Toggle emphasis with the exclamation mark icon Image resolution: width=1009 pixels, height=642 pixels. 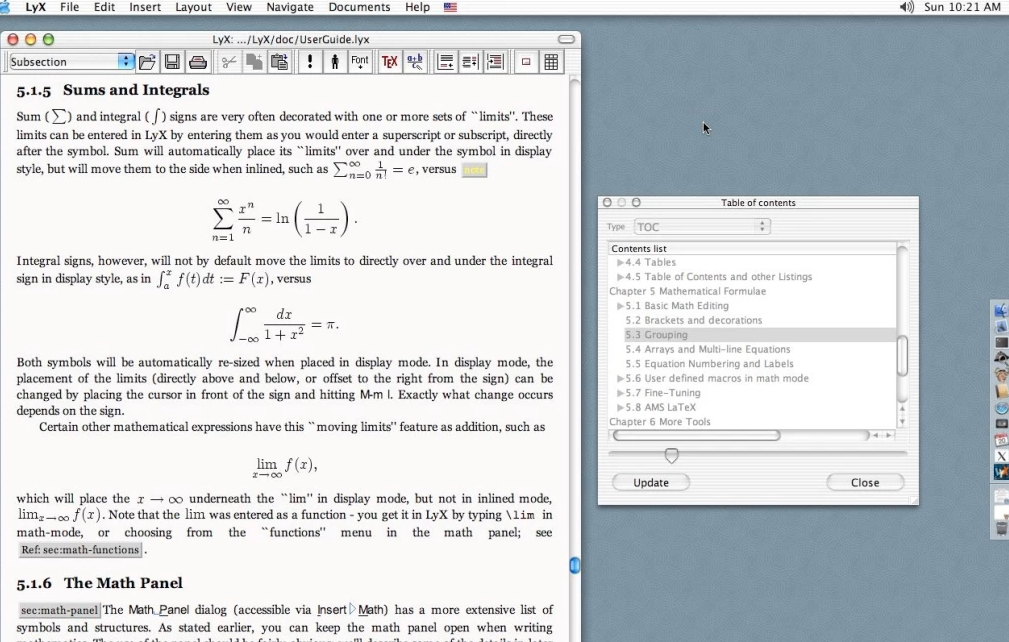click(310, 62)
